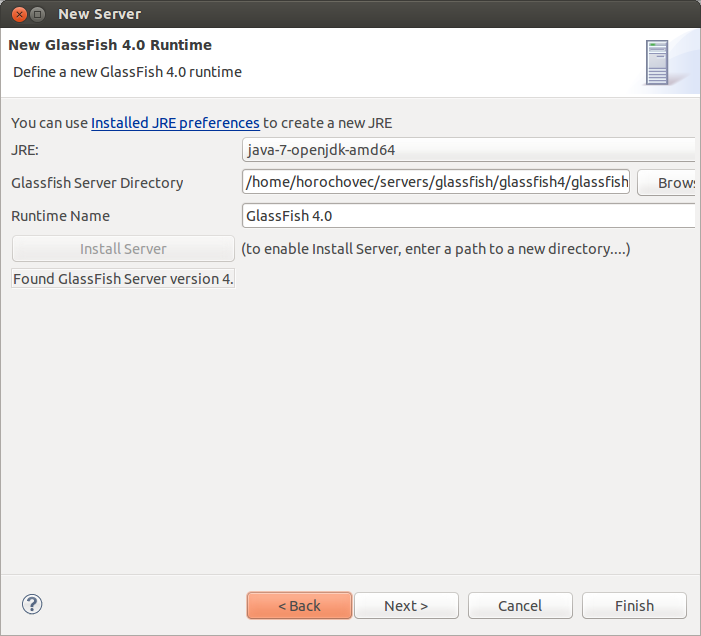This screenshot has height=636, width=701.
Task: Proceed with the Next button
Action: pos(406,606)
